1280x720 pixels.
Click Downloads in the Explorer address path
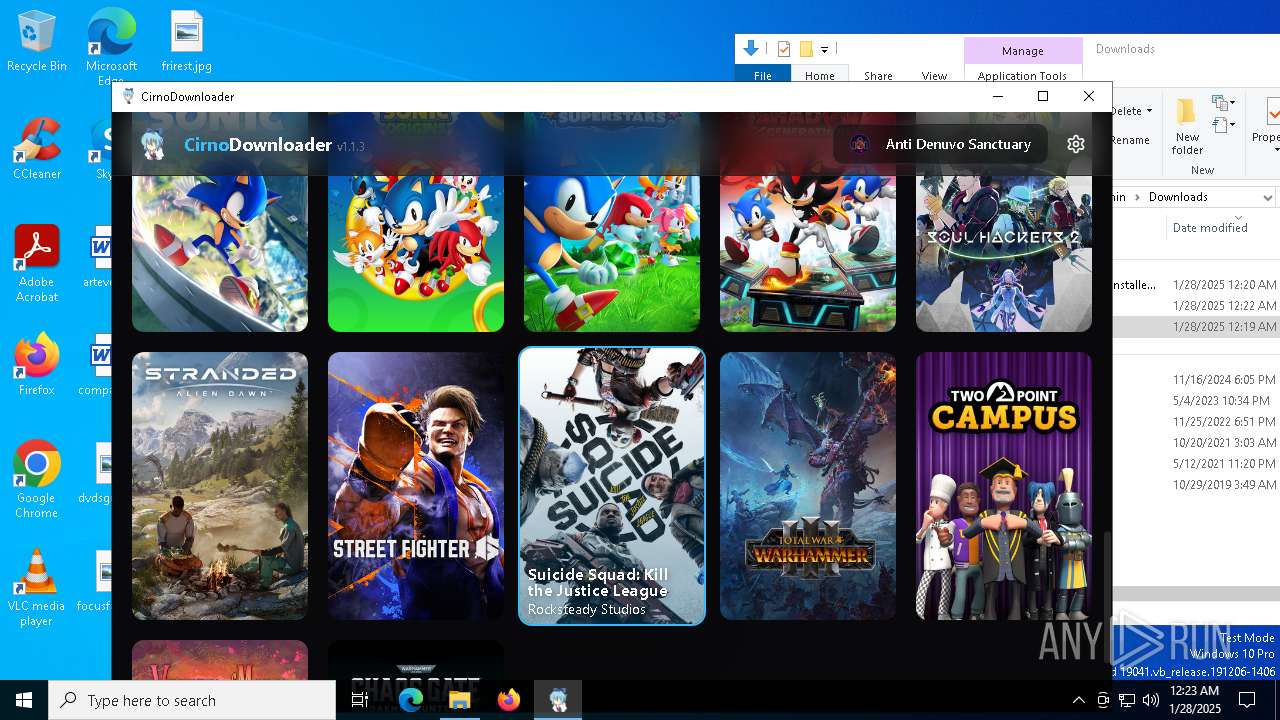click(1178, 197)
